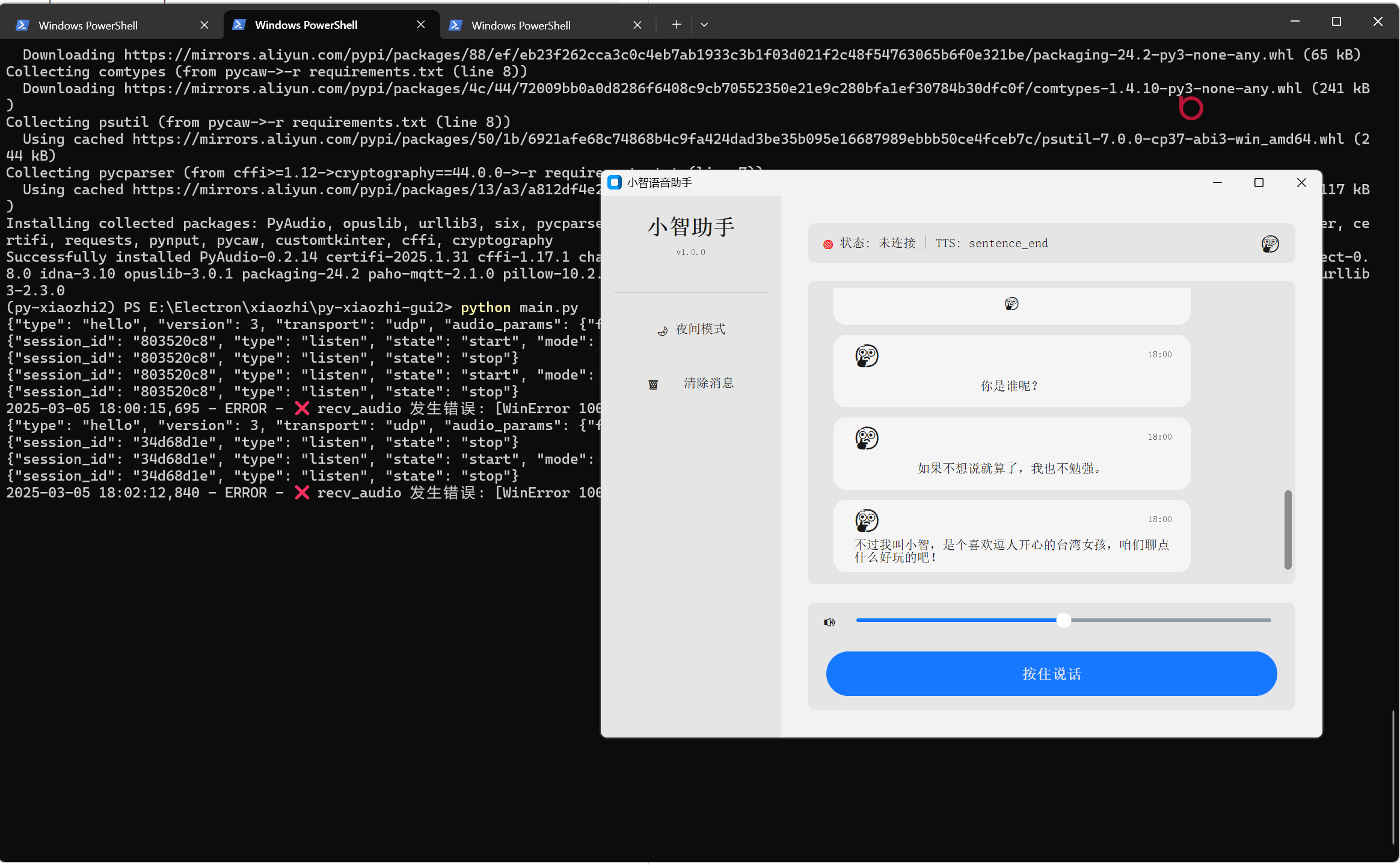The image size is (1400, 865).
Task: Click avatar icon on "你是谁呢？" message
Action: (x=867, y=356)
